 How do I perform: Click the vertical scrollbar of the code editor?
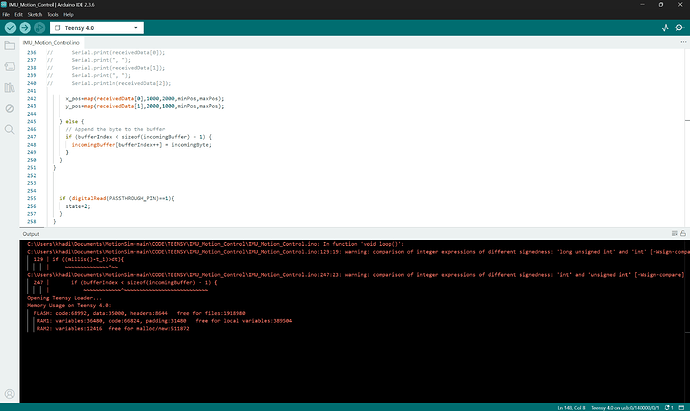tap(687, 138)
